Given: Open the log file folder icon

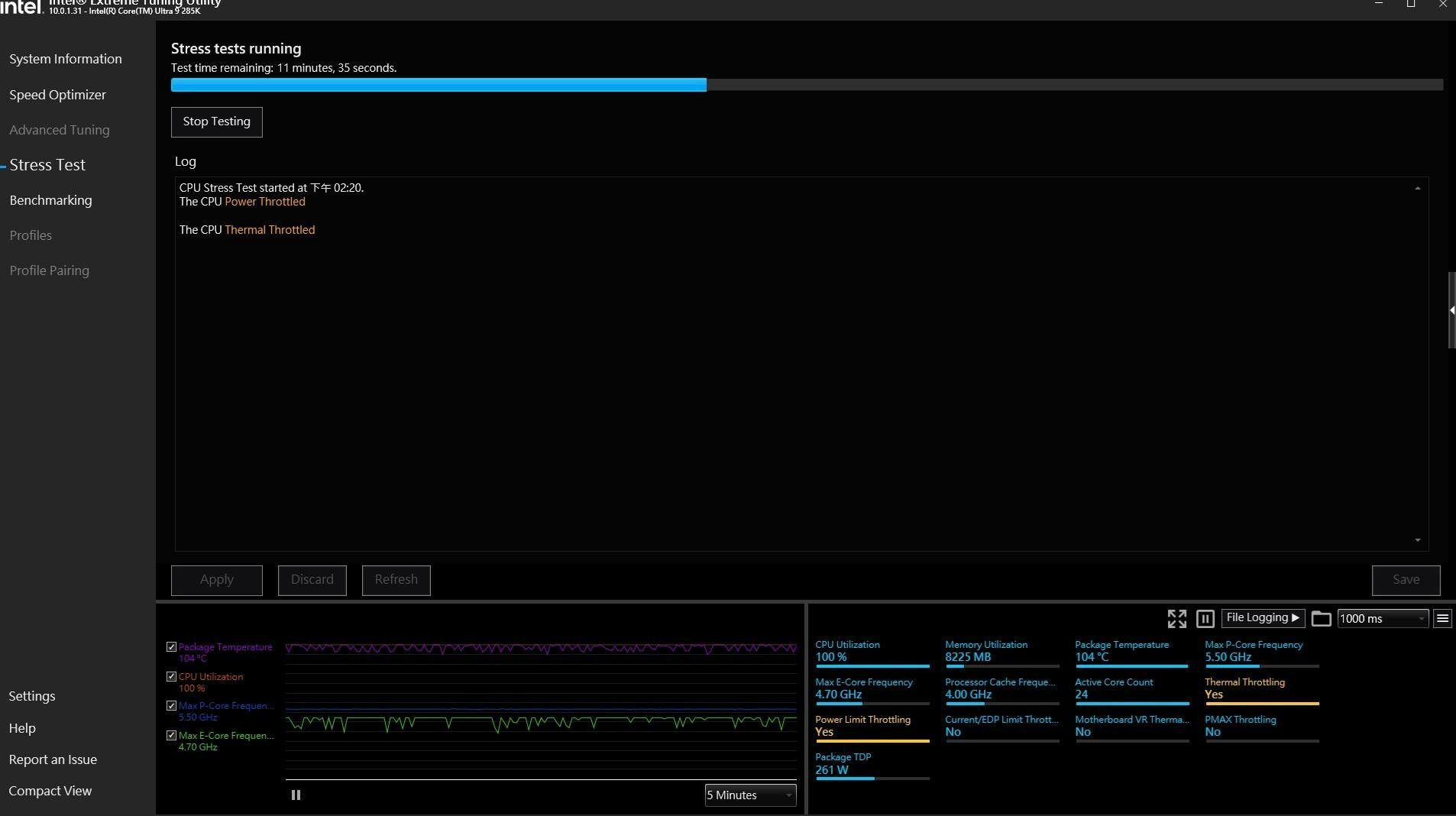Looking at the screenshot, I should click(x=1321, y=619).
